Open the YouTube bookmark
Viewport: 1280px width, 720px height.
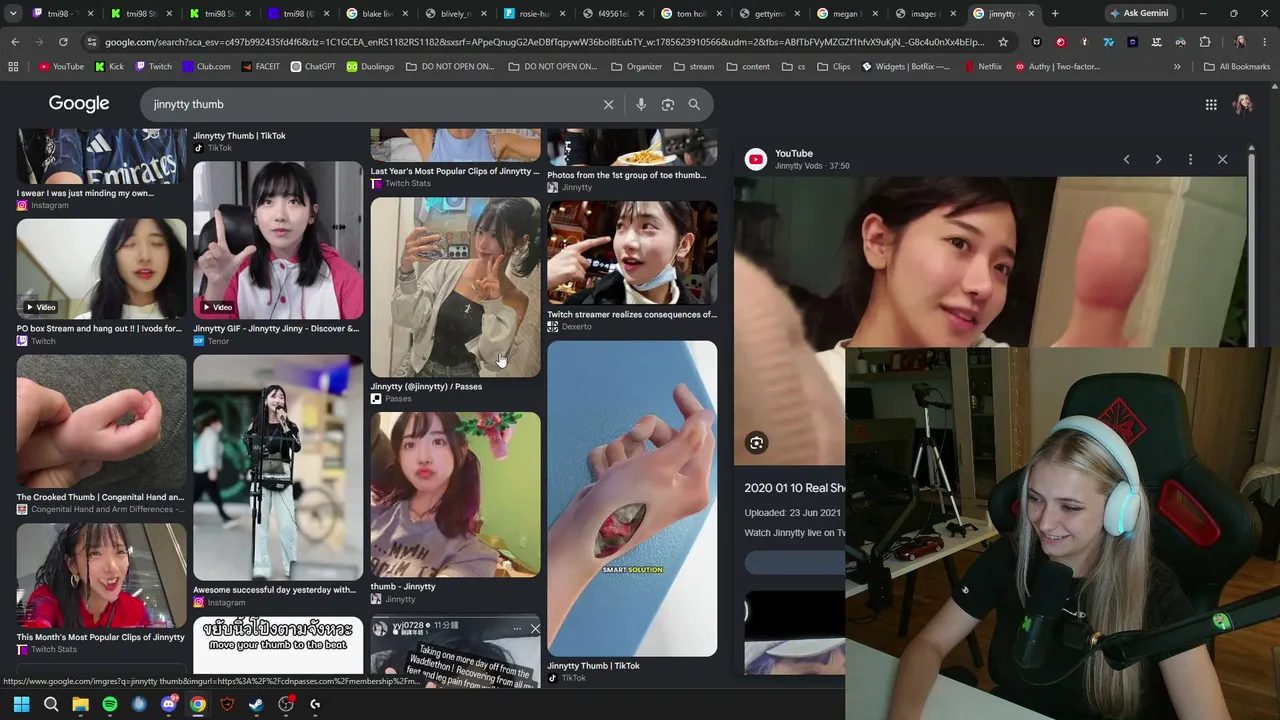61,67
